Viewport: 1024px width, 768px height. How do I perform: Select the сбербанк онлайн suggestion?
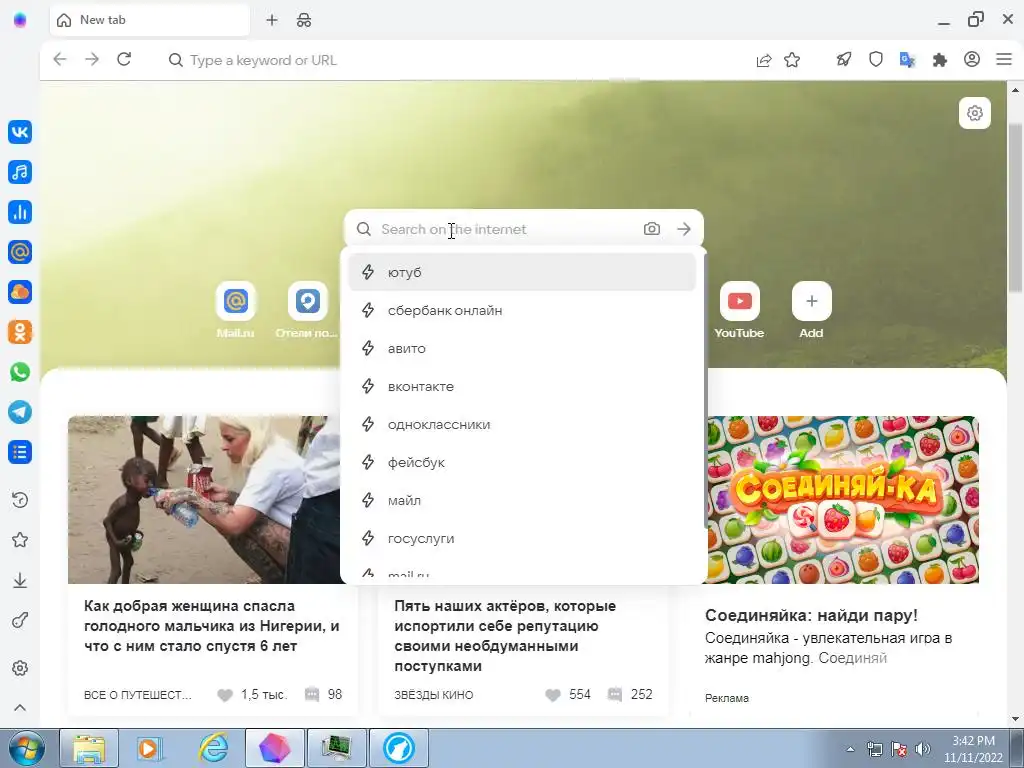pyautogui.click(x=522, y=310)
